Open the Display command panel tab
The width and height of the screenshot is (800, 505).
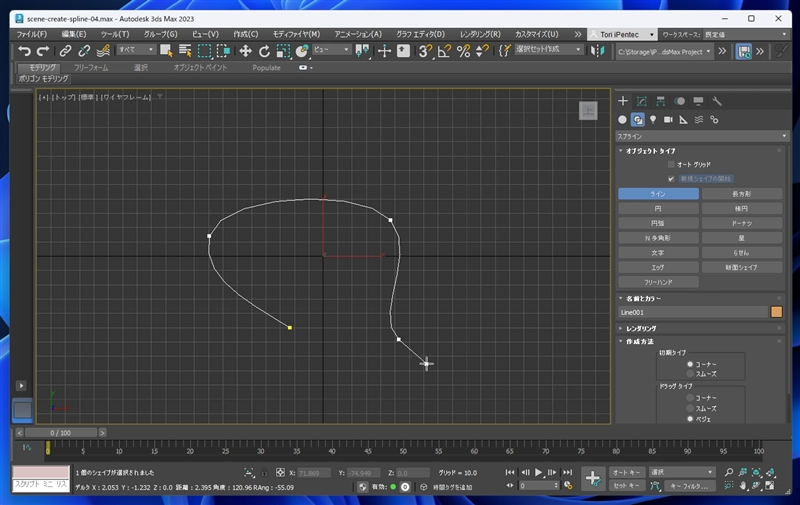coord(698,101)
